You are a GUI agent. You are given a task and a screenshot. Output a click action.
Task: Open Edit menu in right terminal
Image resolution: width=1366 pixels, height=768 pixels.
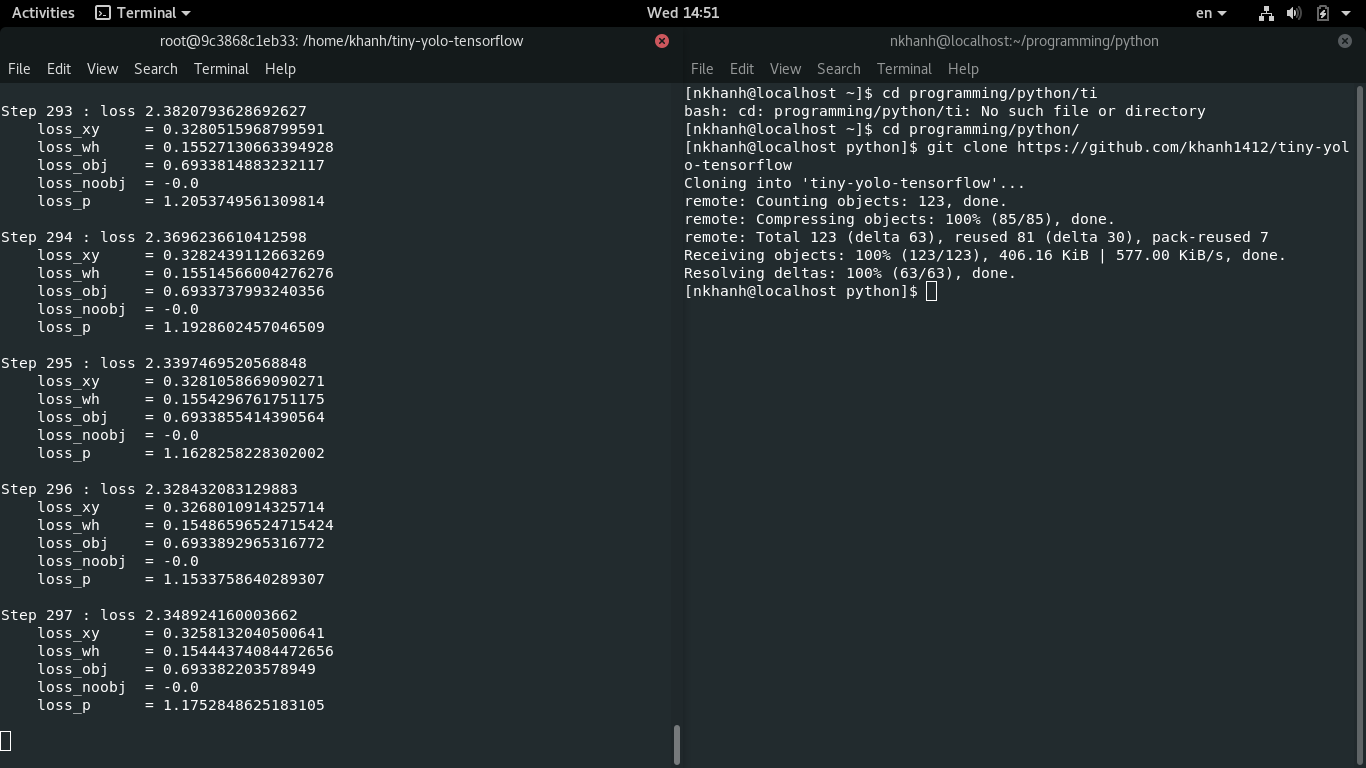click(742, 69)
